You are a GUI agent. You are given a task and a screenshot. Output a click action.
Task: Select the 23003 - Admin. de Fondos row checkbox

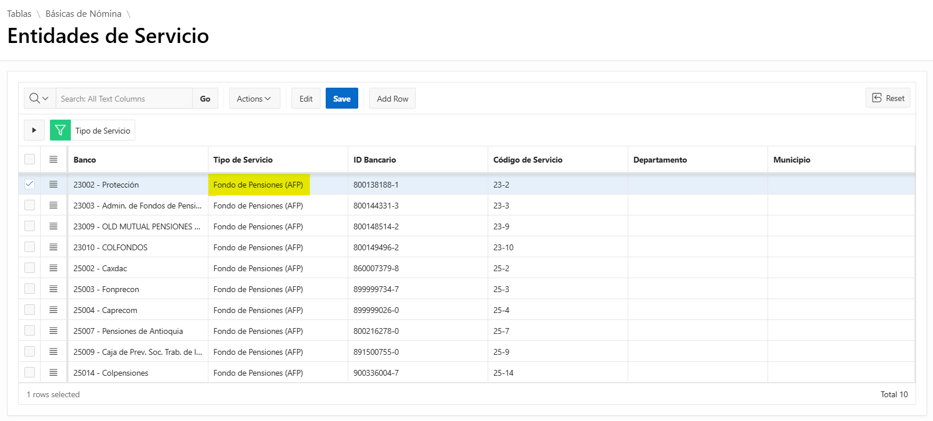click(x=29, y=205)
